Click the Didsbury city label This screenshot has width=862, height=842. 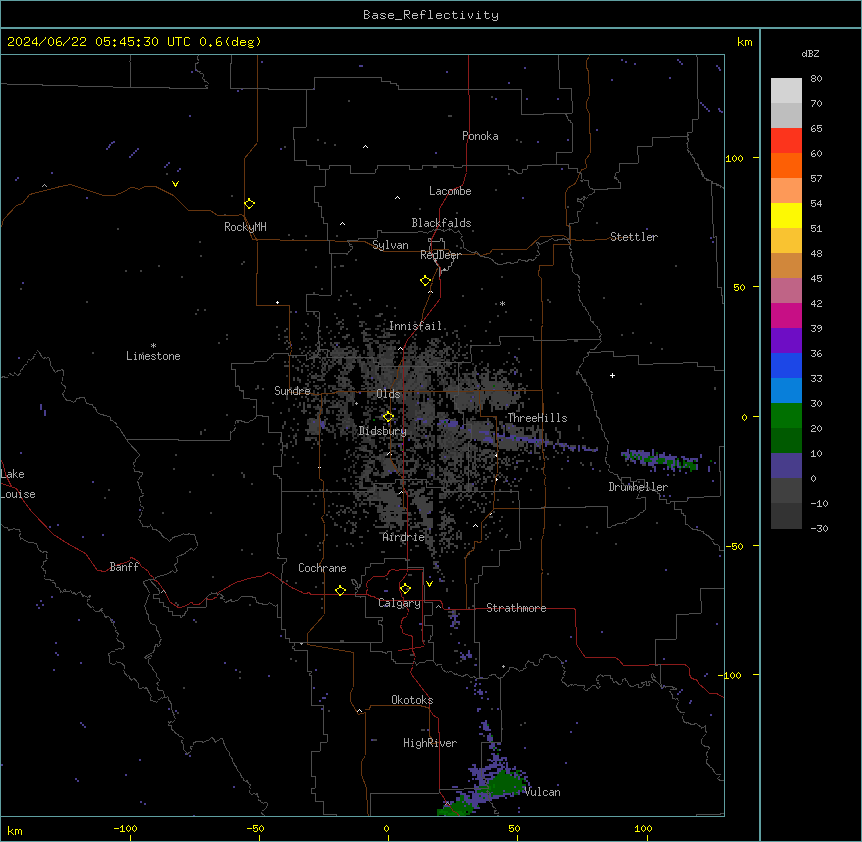383,431
